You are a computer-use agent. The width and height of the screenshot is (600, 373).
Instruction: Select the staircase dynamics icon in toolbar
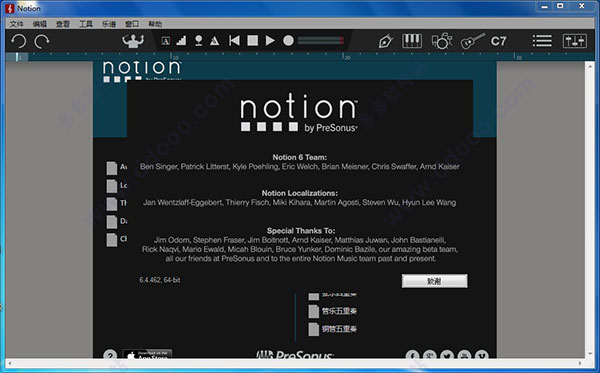[181, 41]
